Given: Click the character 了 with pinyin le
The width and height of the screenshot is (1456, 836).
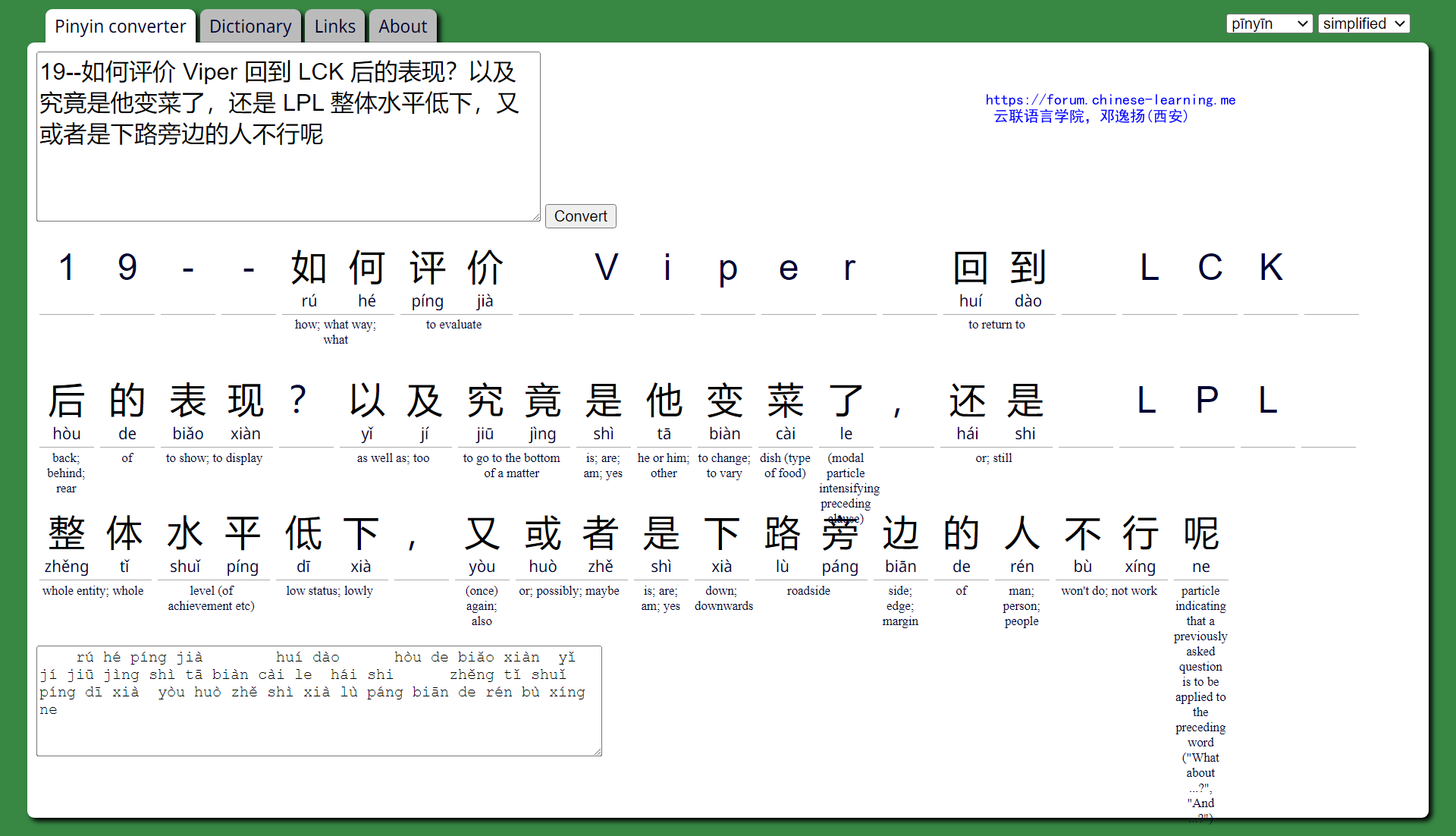Looking at the screenshot, I should point(846,401).
